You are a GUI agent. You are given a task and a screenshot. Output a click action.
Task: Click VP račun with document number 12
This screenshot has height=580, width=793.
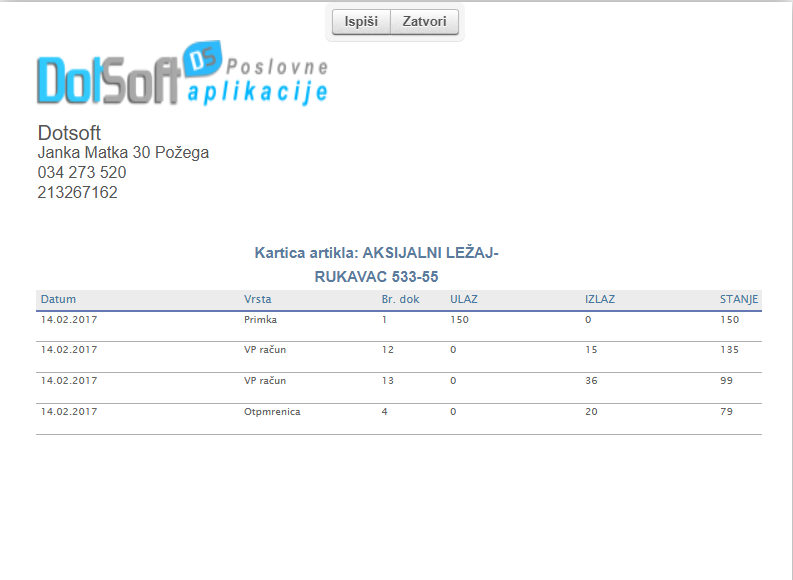[265, 350]
